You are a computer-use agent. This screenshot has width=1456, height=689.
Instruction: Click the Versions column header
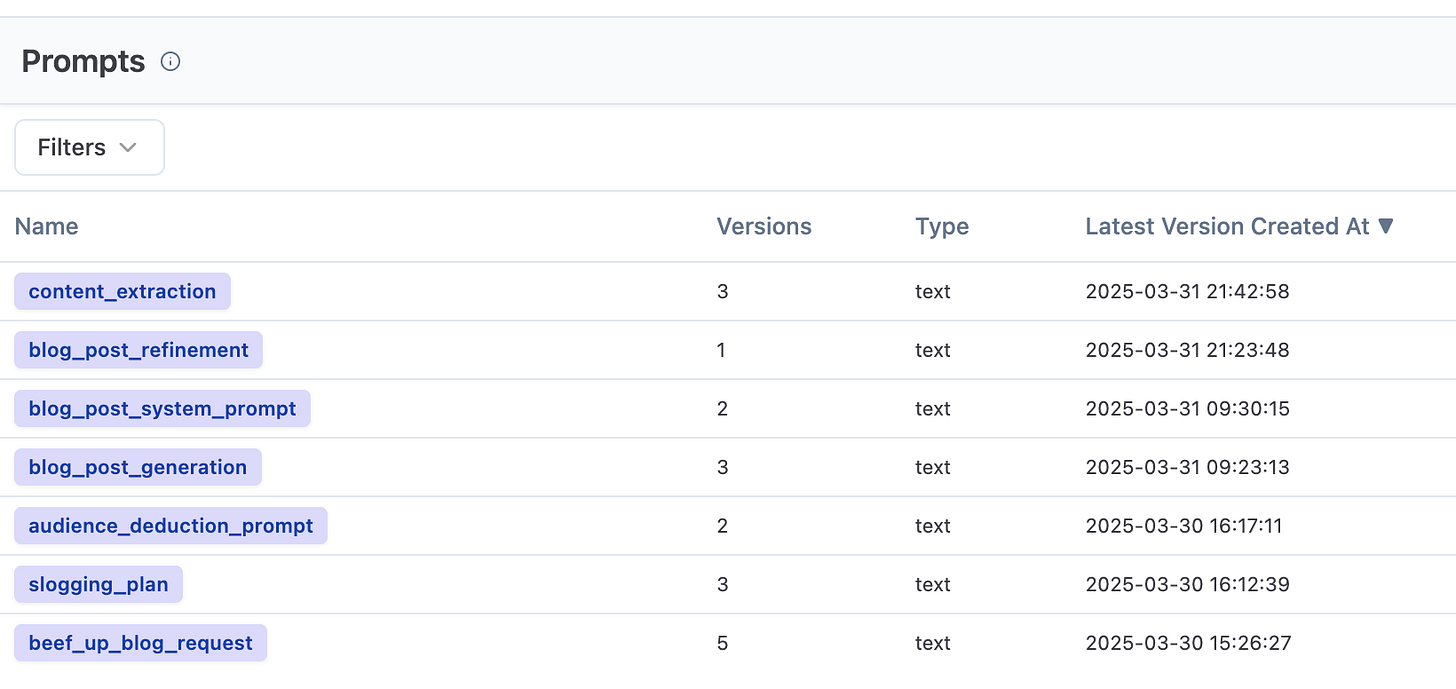pos(764,226)
